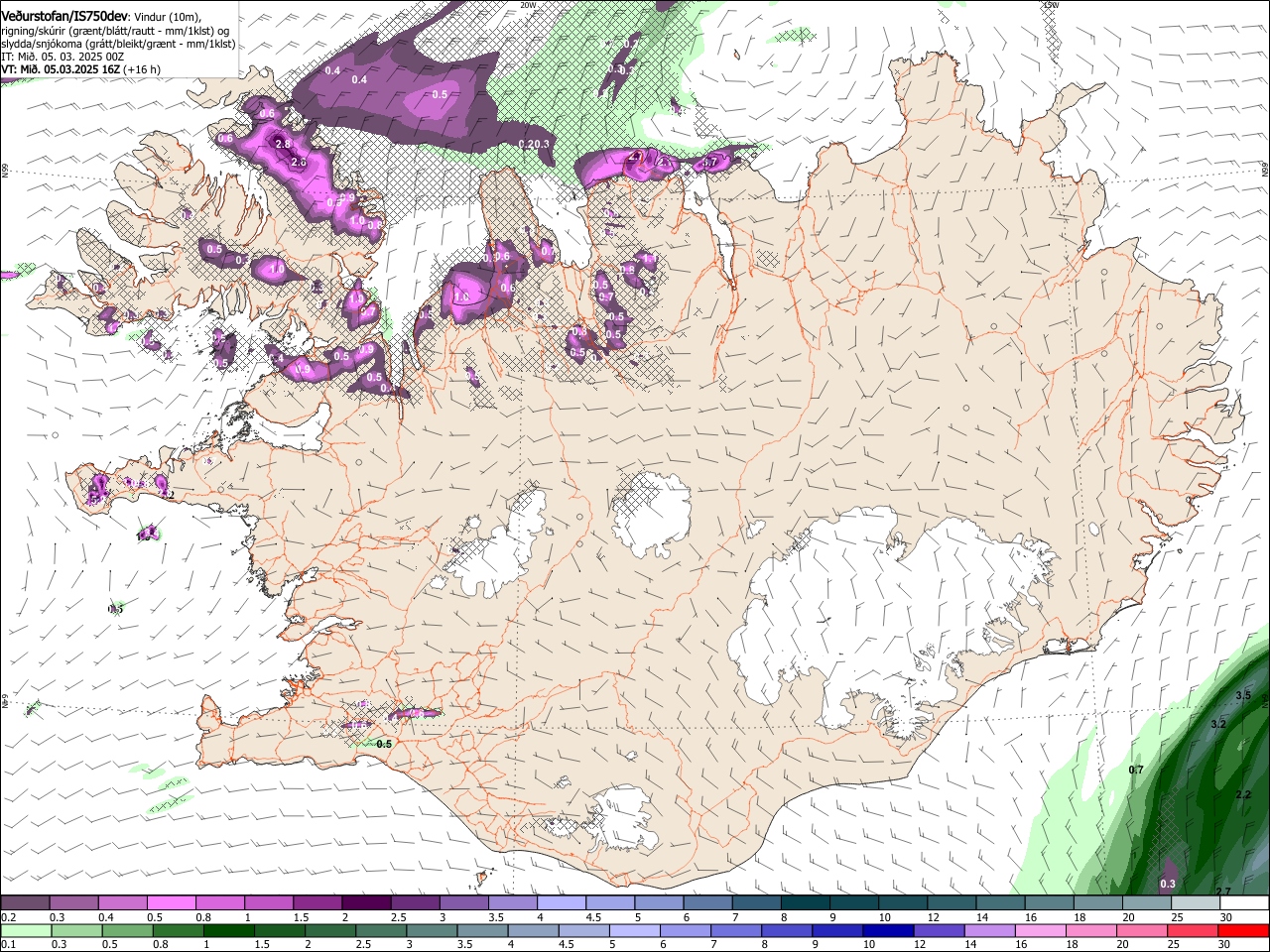
Task: Click the black 0.7 value in green rain area
Action: coord(1137,770)
